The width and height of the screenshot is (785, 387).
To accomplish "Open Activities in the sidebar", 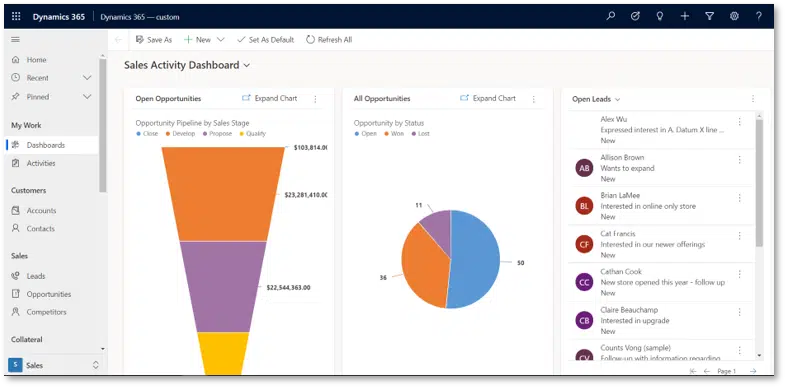I will click(41, 163).
